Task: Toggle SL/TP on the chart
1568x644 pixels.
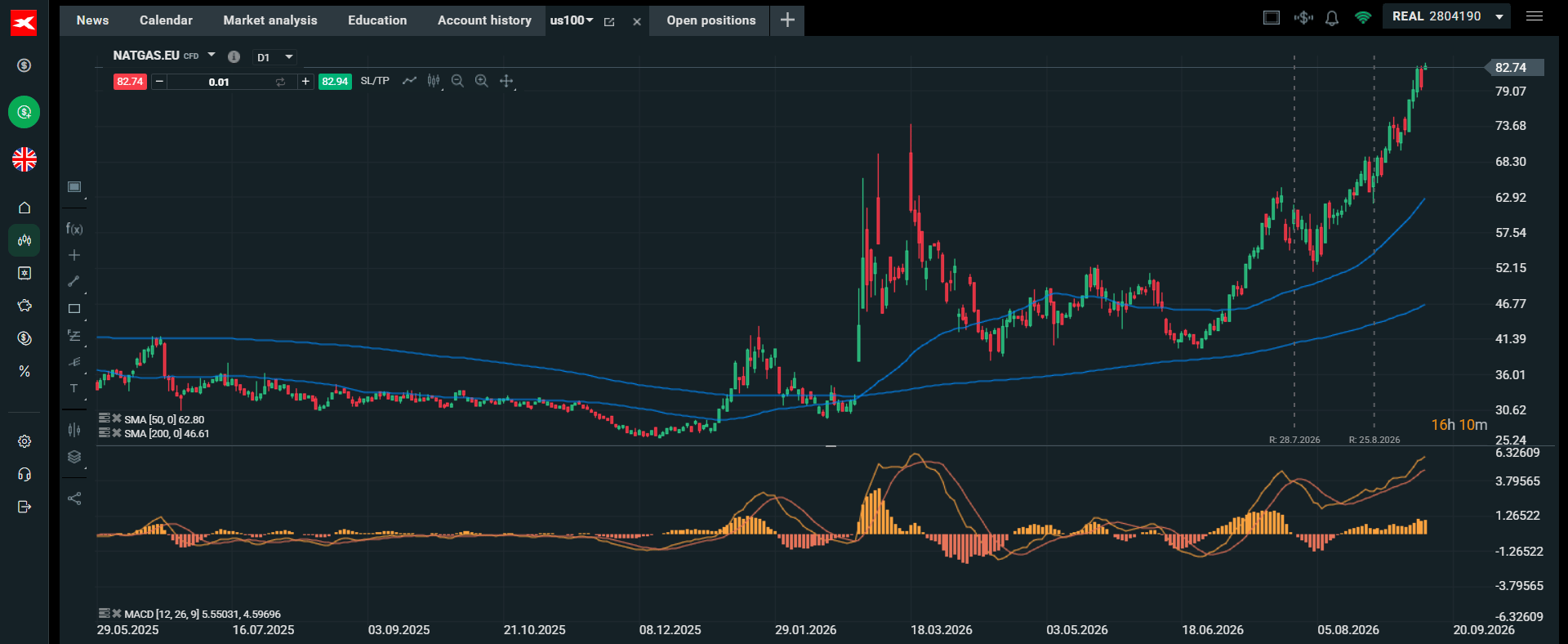Action: [x=375, y=81]
